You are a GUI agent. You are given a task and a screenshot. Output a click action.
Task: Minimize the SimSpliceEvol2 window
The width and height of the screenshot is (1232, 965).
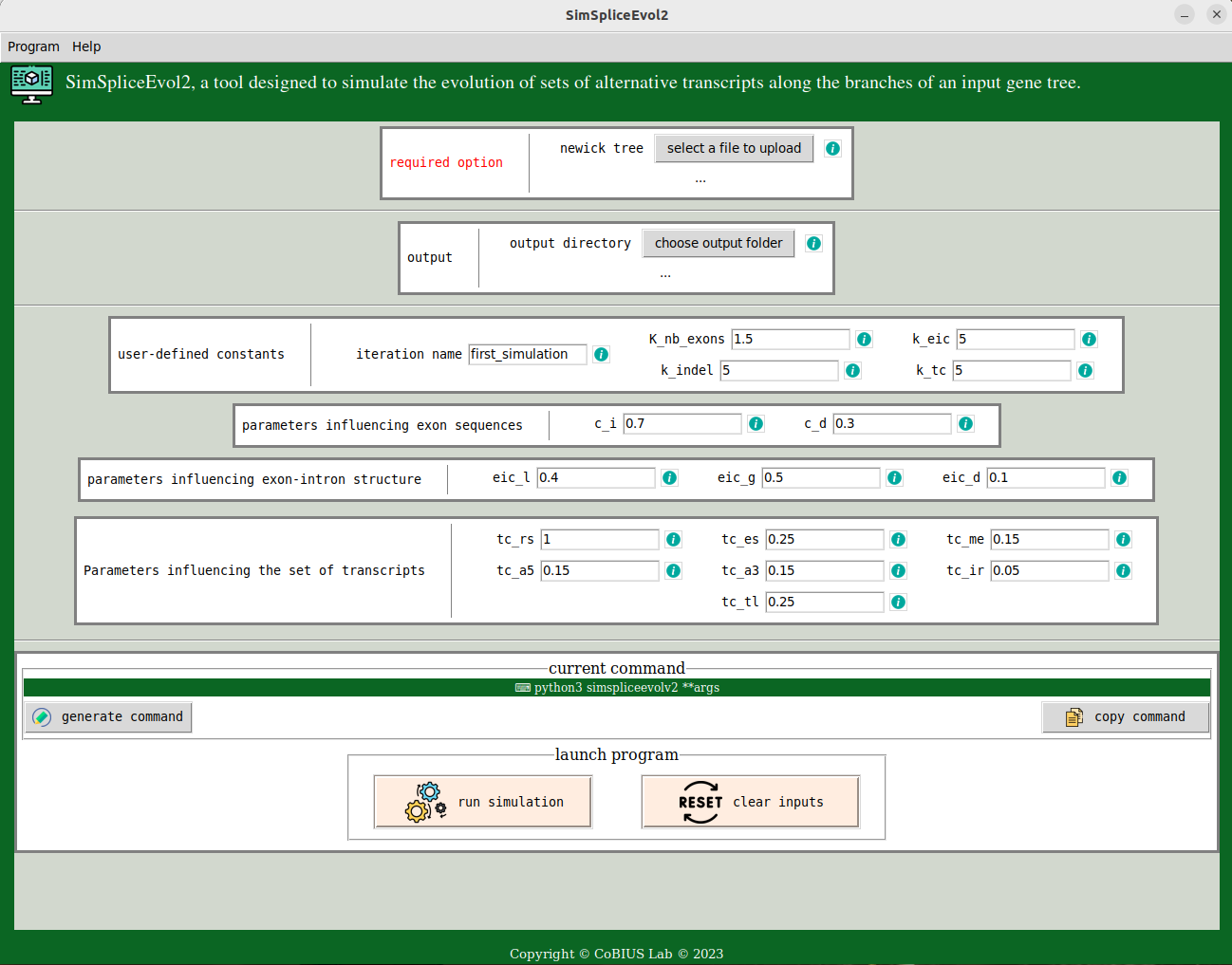click(x=1184, y=14)
